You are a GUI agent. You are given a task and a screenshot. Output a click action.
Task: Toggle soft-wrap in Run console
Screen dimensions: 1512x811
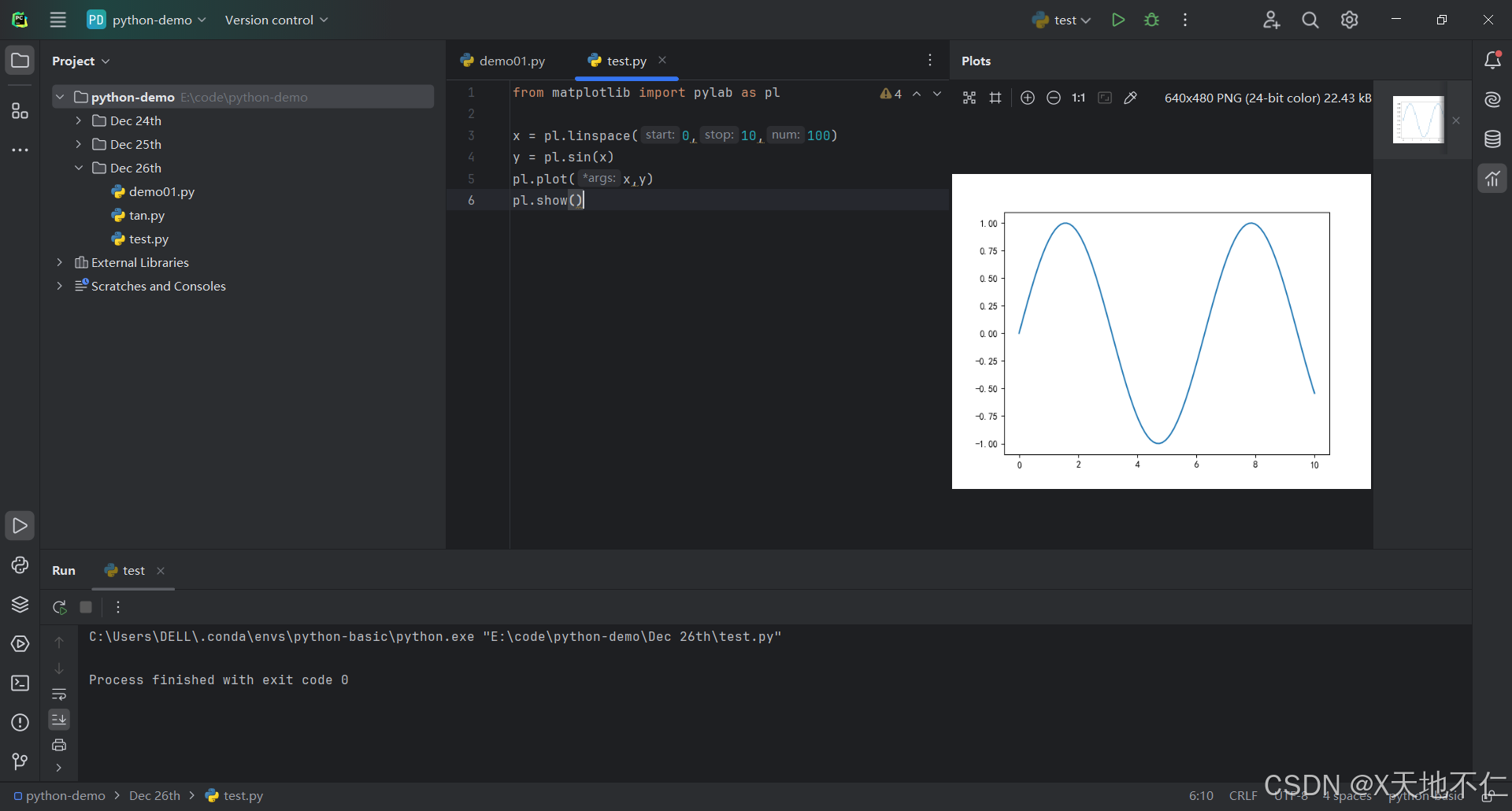(59, 694)
